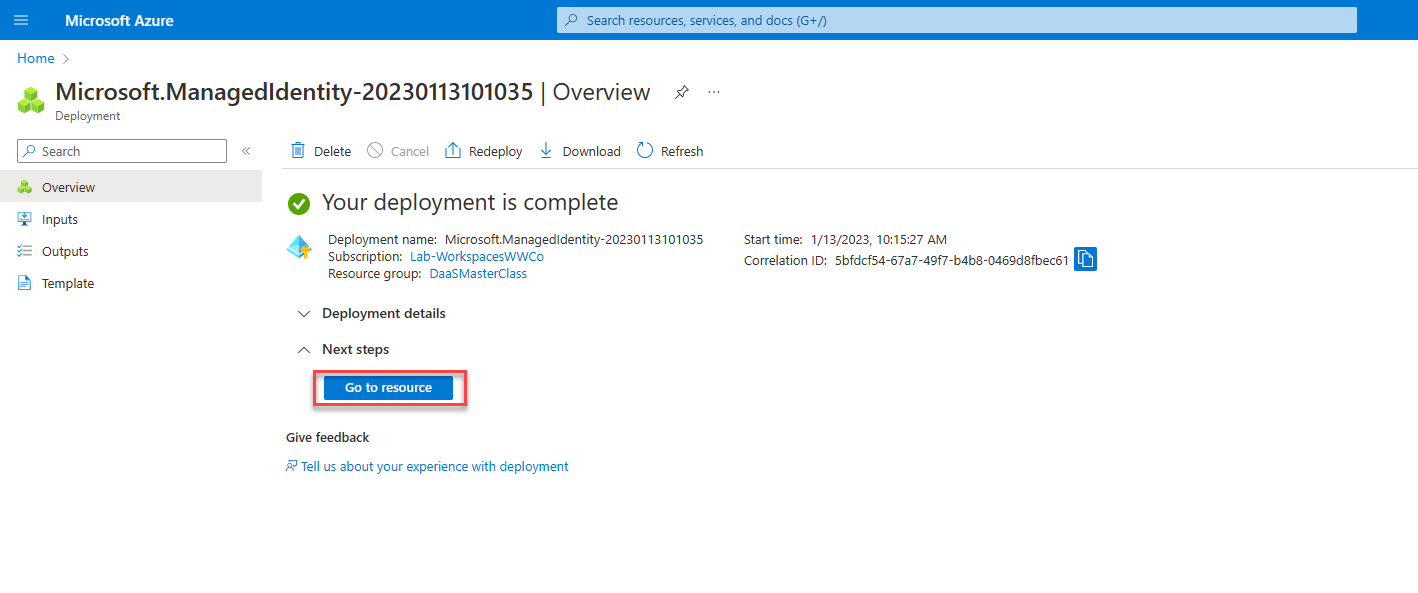The image size is (1418, 593).
Task: Go to the Home breadcrumb
Action: [36, 58]
